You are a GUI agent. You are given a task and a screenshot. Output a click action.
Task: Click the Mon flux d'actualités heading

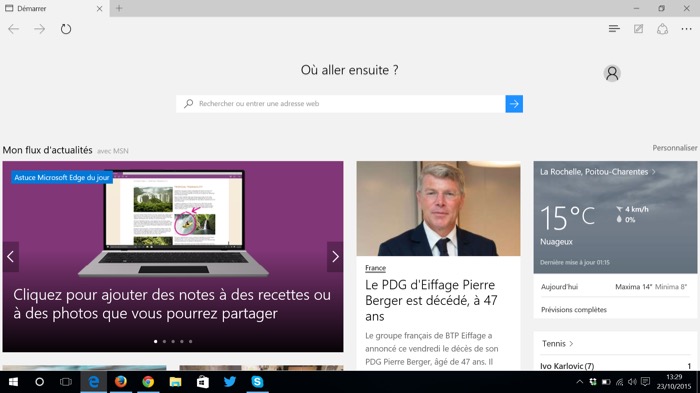tap(47, 150)
